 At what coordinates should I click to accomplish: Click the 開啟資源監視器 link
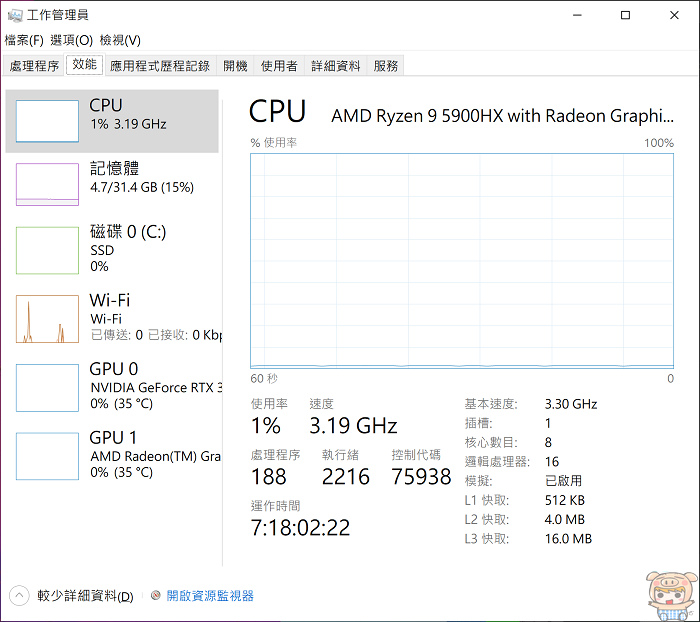210,596
